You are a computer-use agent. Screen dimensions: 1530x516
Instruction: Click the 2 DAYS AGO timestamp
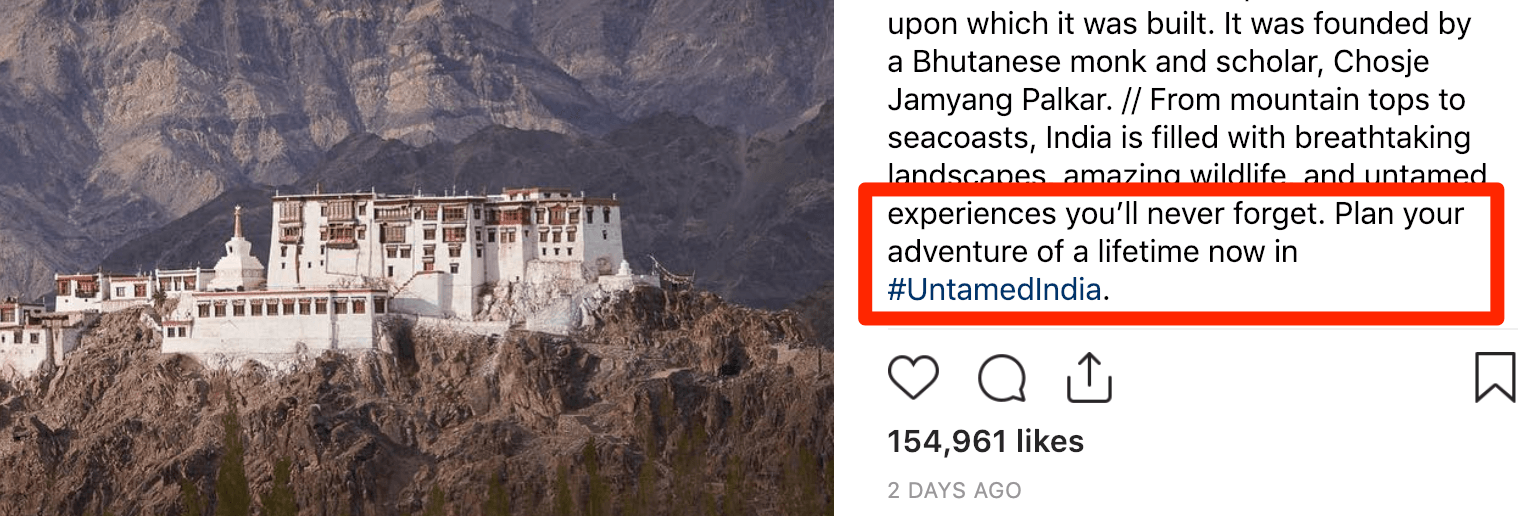pos(954,491)
